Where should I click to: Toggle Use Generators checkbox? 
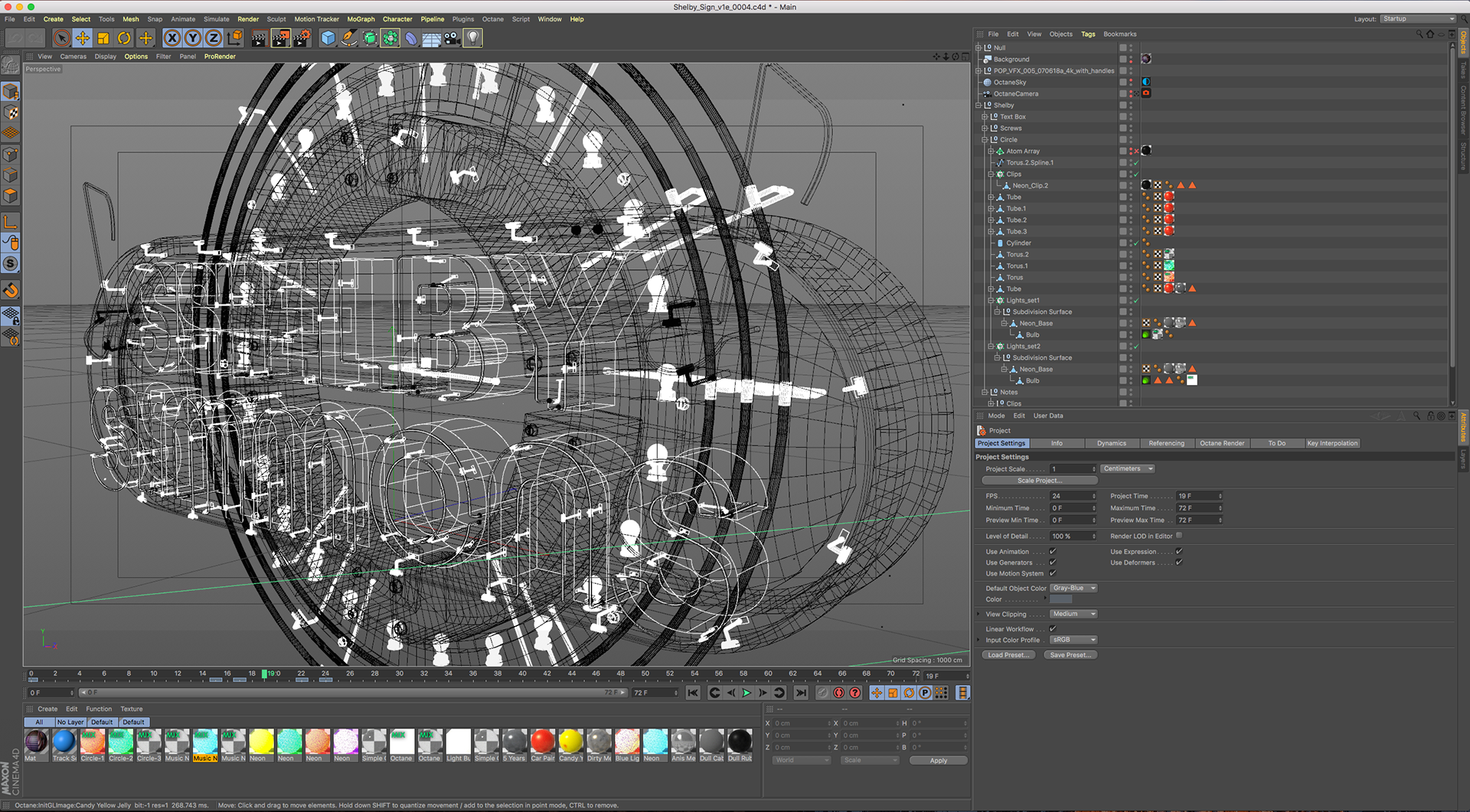[x=1053, y=562]
